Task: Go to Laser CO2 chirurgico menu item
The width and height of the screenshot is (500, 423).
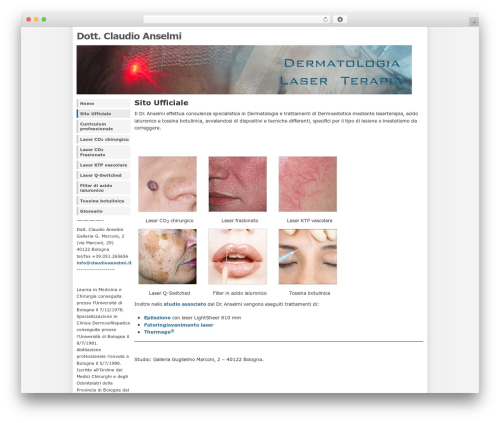Action: point(104,139)
